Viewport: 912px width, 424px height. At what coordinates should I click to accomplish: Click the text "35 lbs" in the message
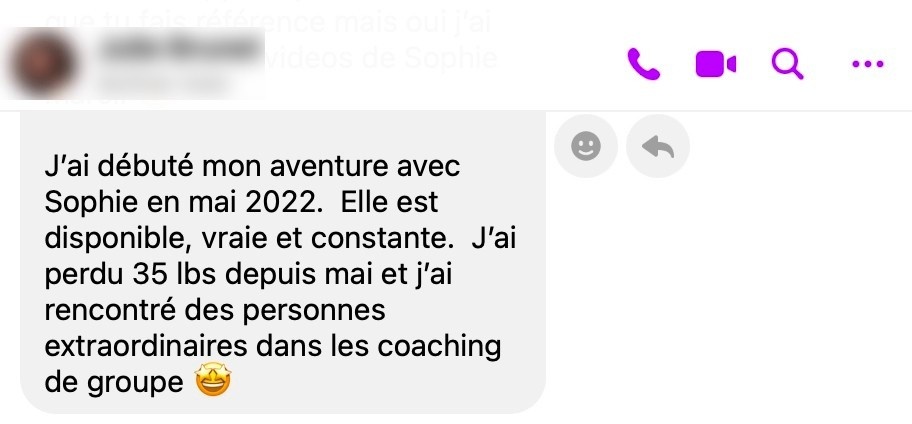(x=175, y=275)
